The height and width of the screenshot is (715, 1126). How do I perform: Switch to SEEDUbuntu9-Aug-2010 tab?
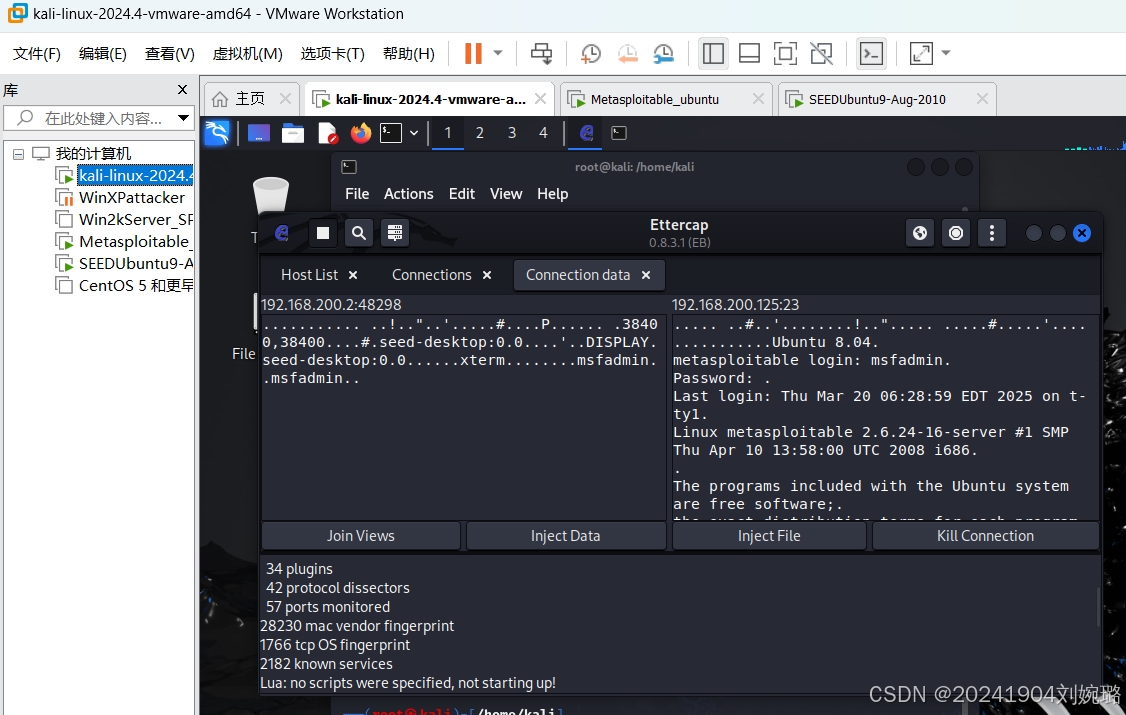point(876,99)
